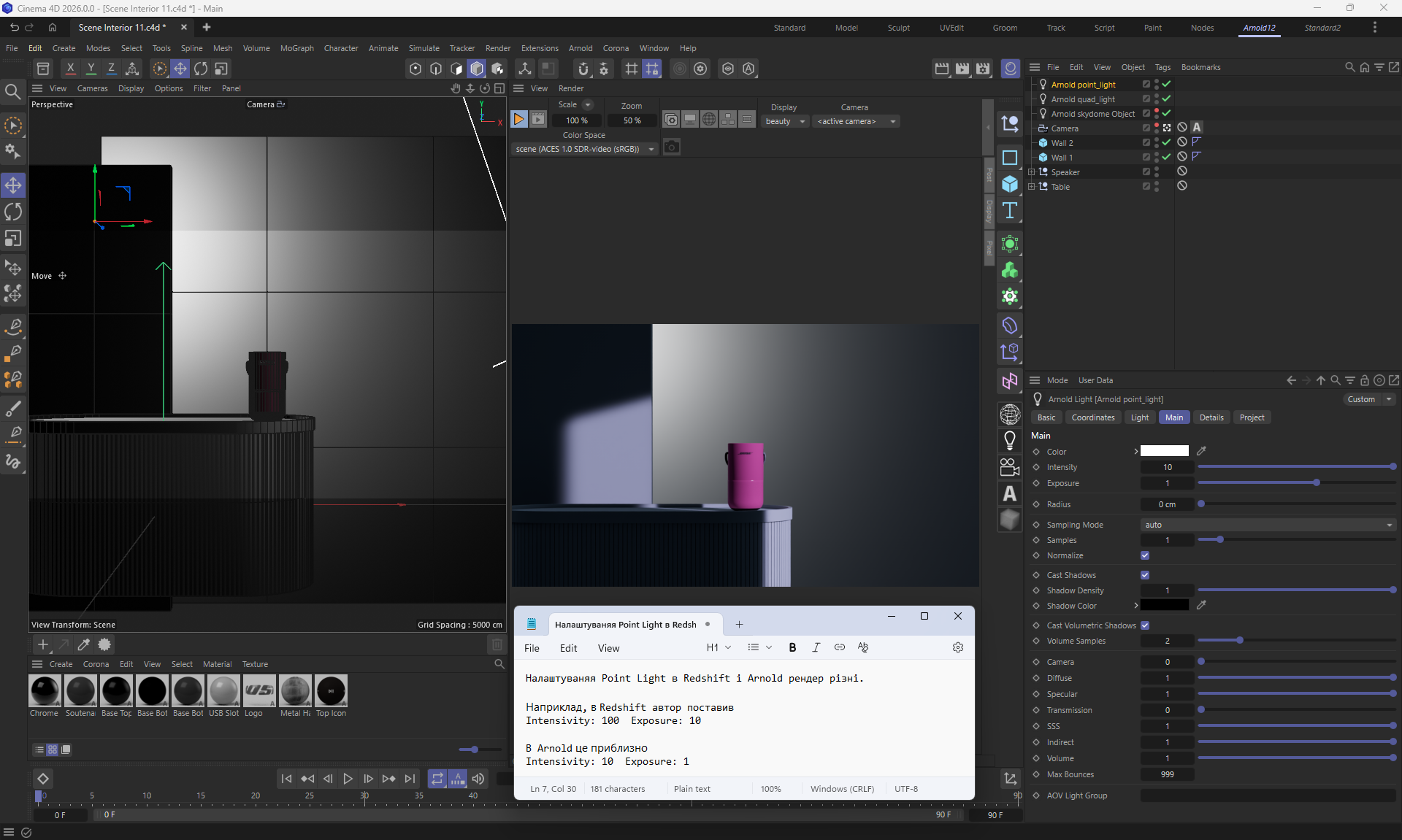Switch to the Details tab
Image resolution: width=1402 pixels, height=840 pixels.
[x=1211, y=417]
